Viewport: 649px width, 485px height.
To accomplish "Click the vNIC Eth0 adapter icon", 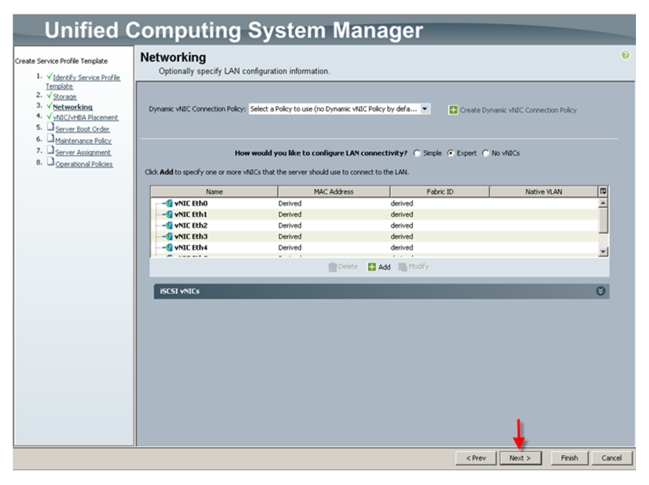I will click(169, 203).
